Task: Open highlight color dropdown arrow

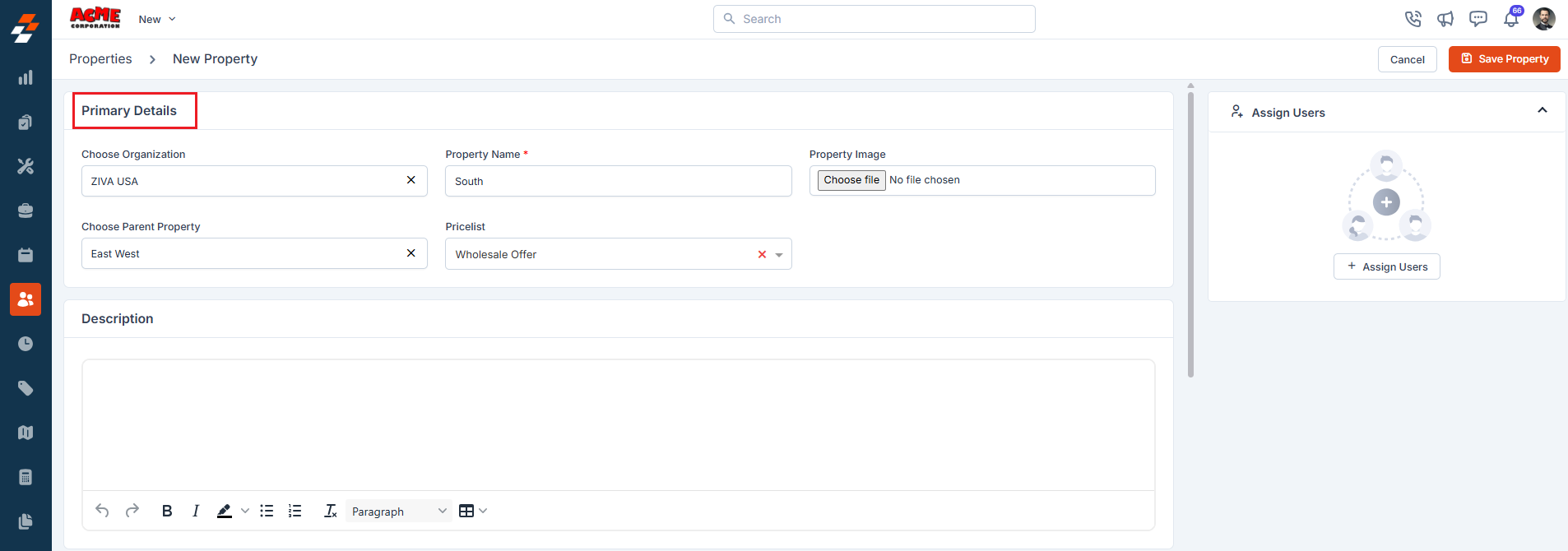Action: [245, 511]
